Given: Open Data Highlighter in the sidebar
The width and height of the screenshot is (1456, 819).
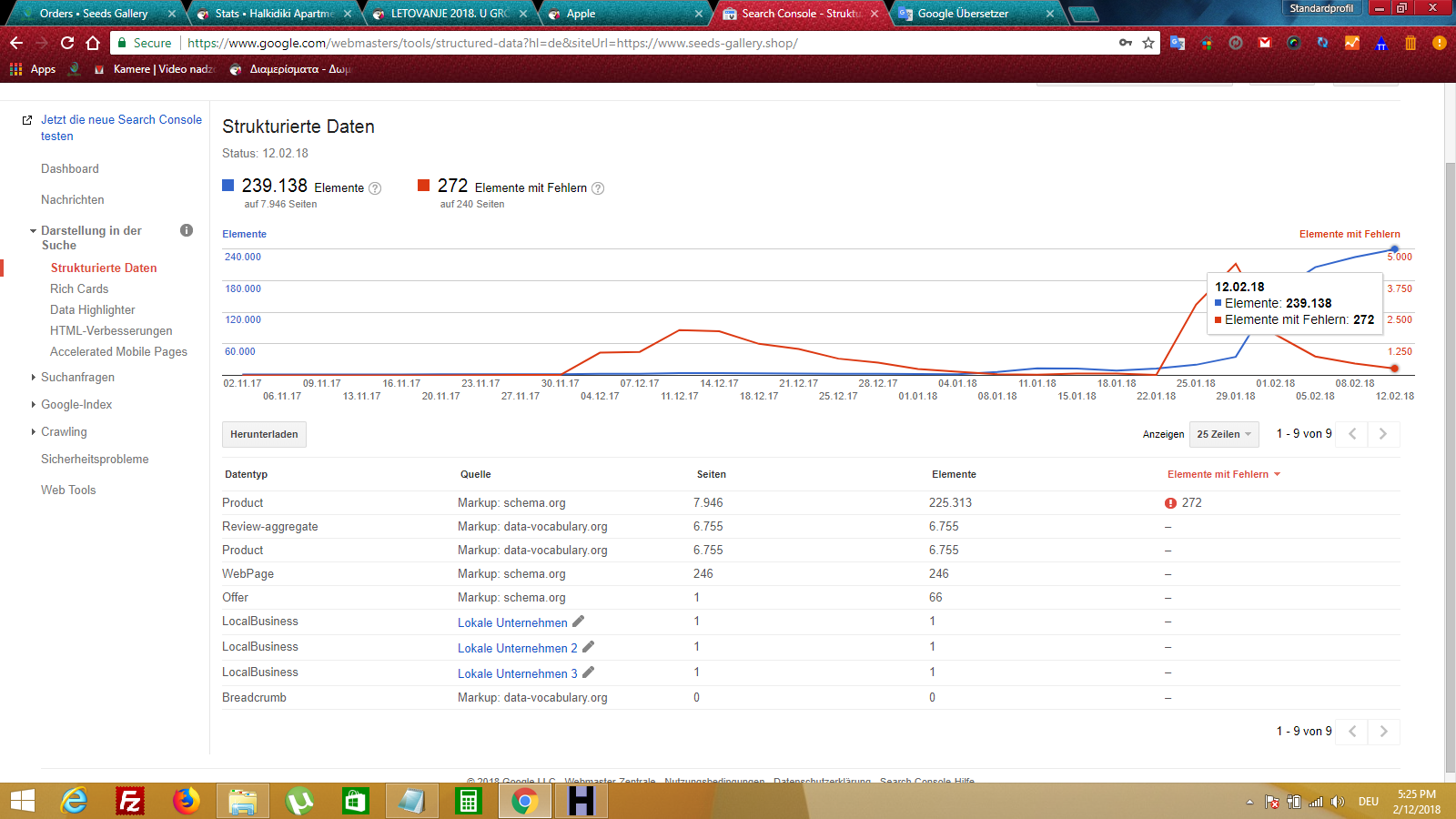Looking at the screenshot, I should click(x=92, y=309).
